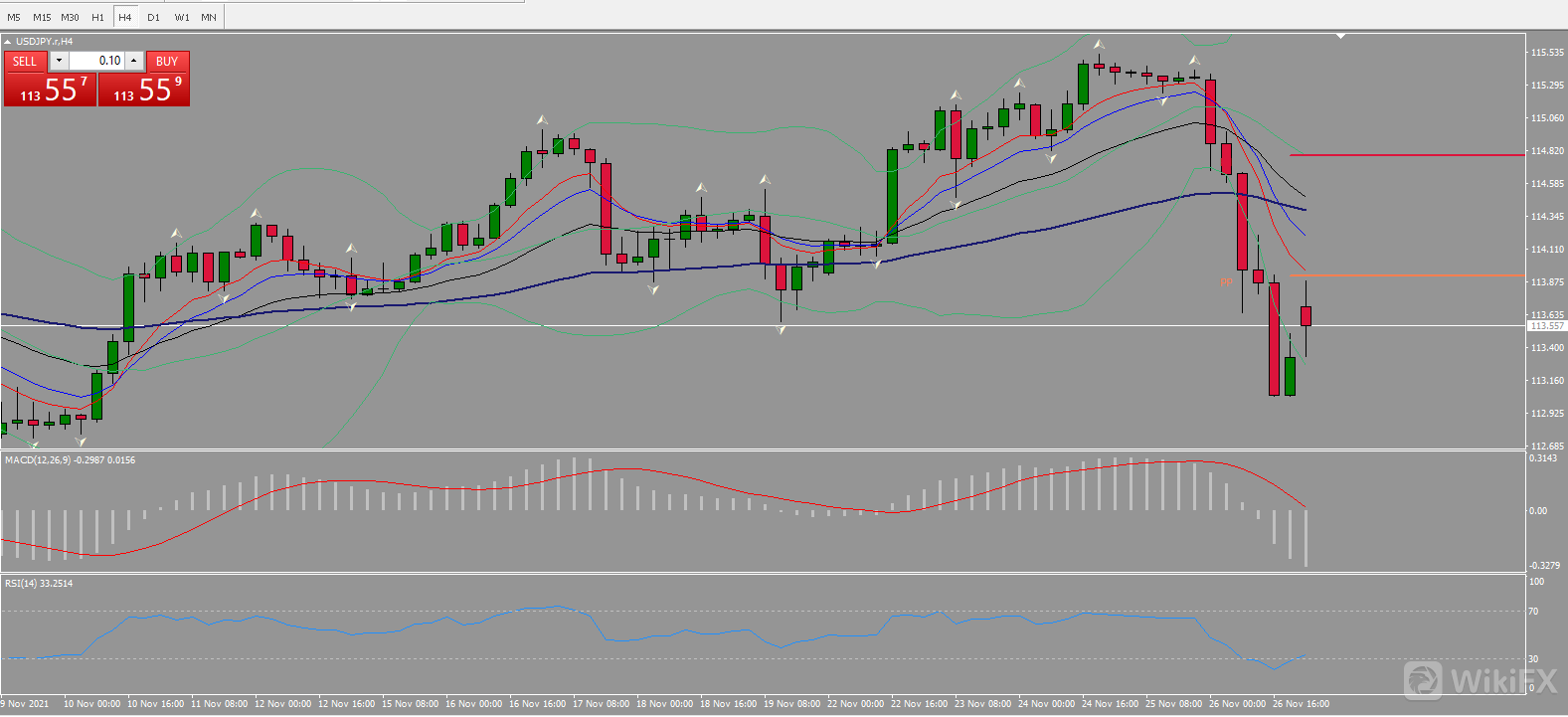1568x717 pixels.
Task: Click the WikiFX logo icon
Action: [x=1423, y=680]
